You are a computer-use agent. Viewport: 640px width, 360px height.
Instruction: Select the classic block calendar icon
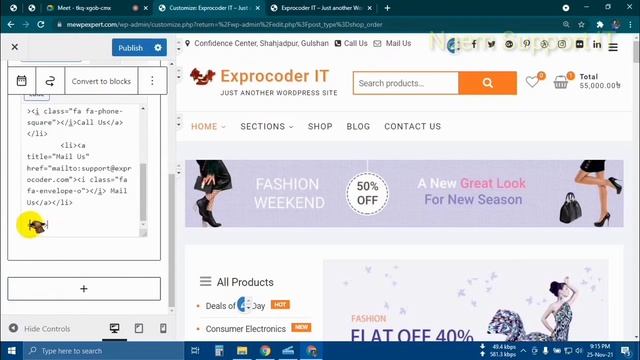22,81
